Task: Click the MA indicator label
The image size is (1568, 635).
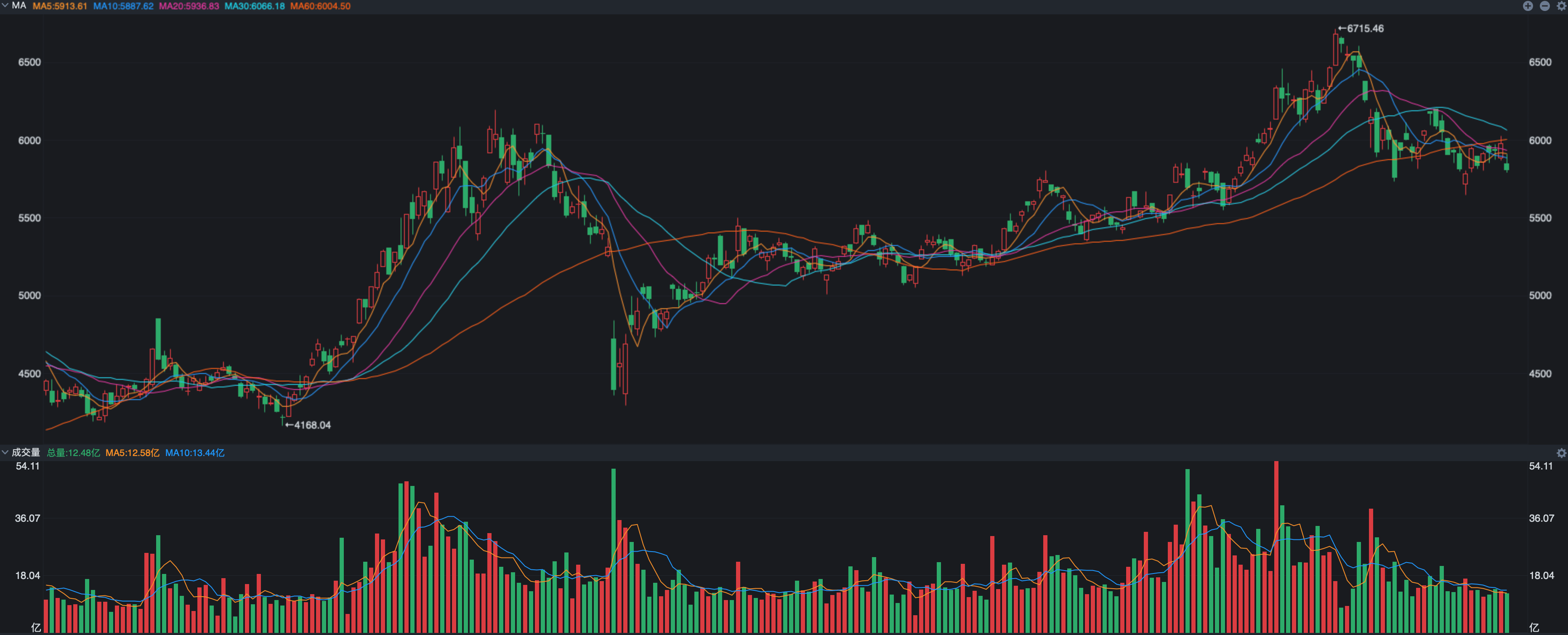Action: click(19, 5)
